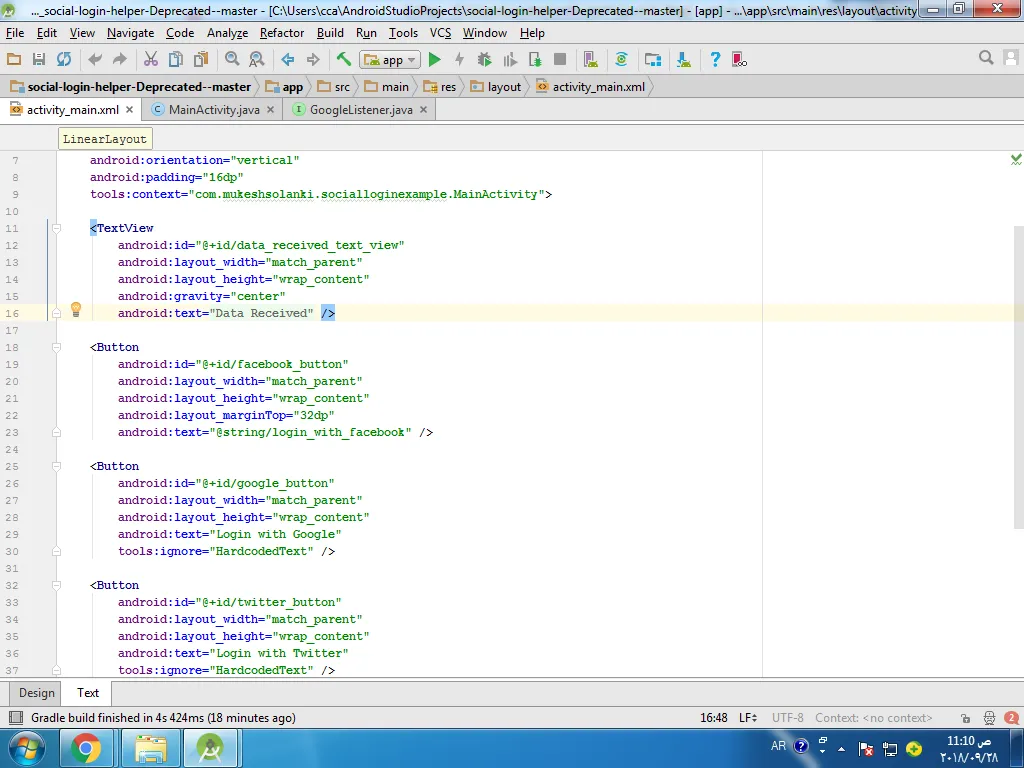The width and height of the screenshot is (1024, 768).
Task: Click the Debug app bug icon
Action: 485,60
